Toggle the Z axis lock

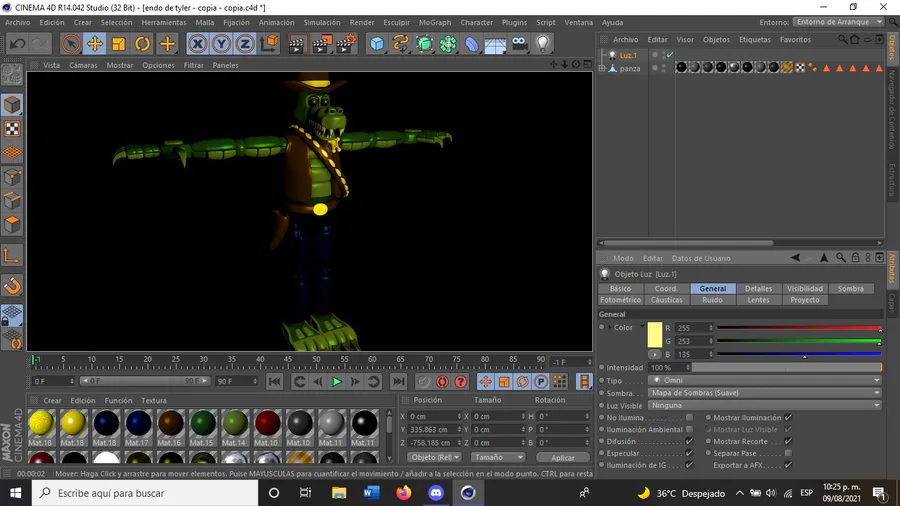pyautogui.click(x=245, y=44)
